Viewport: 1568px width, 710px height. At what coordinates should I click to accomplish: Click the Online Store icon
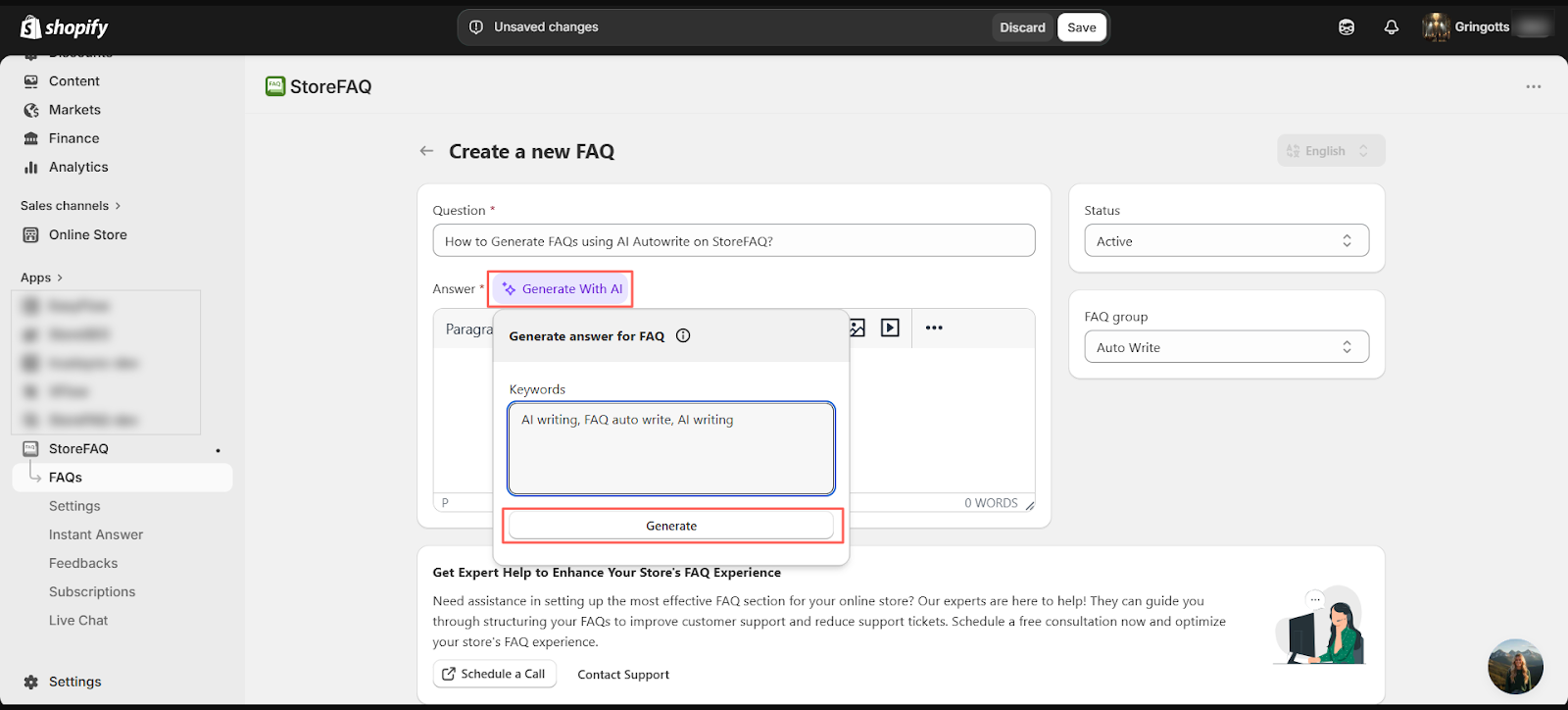point(31,234)
